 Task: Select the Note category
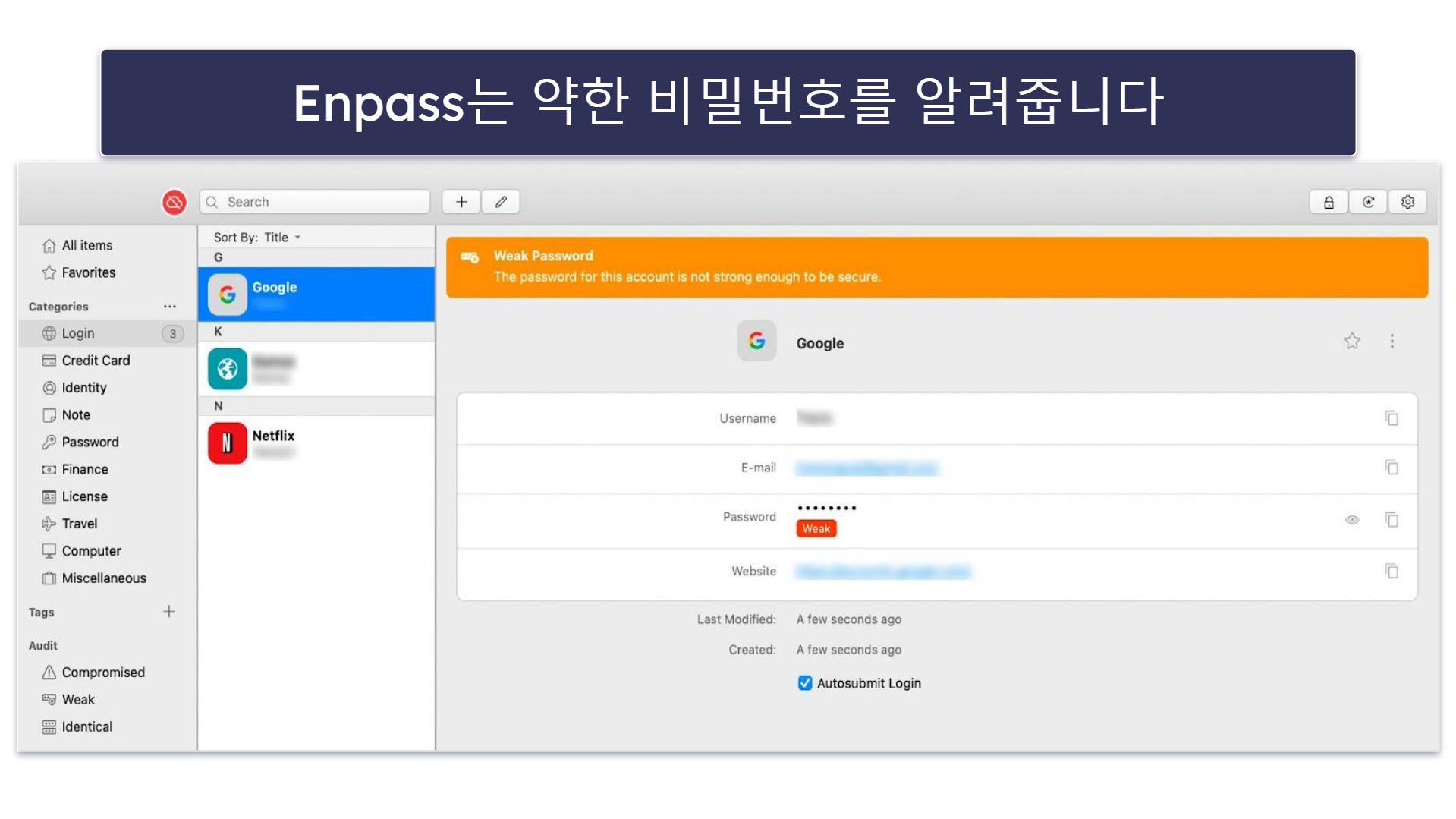[66, 415]
